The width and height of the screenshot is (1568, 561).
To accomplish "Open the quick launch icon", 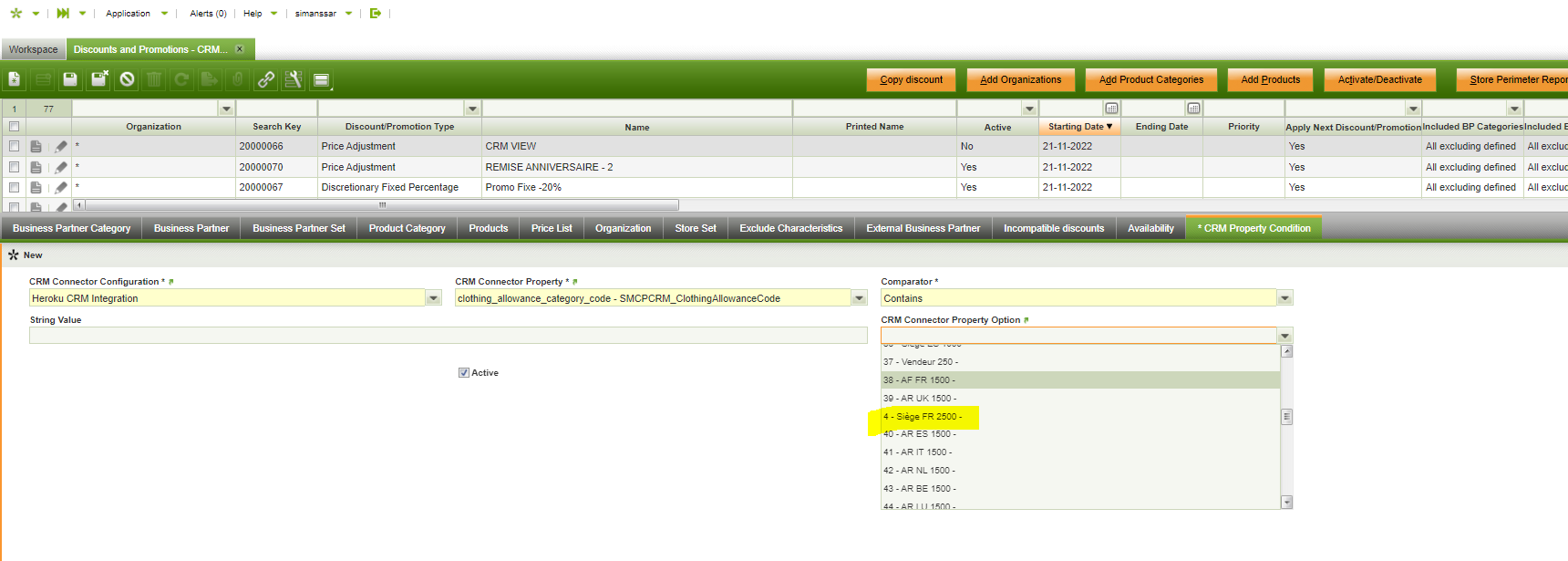I will tap(63, 13).
